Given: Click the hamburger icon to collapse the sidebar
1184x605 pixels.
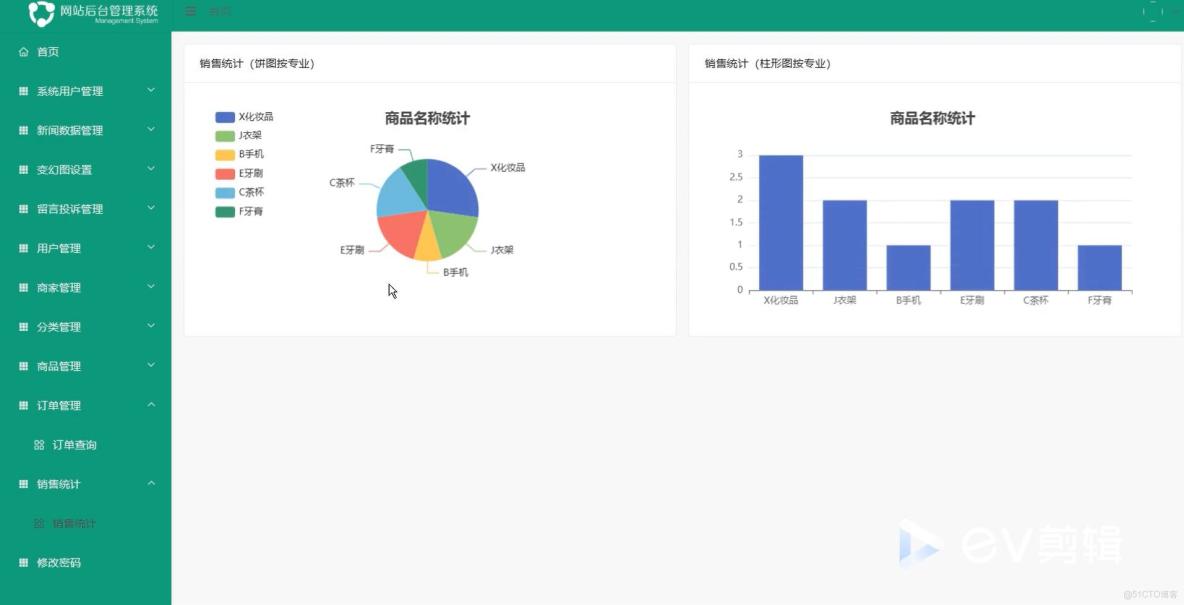Looking at the screenshot, I should (x=190, y=11).
